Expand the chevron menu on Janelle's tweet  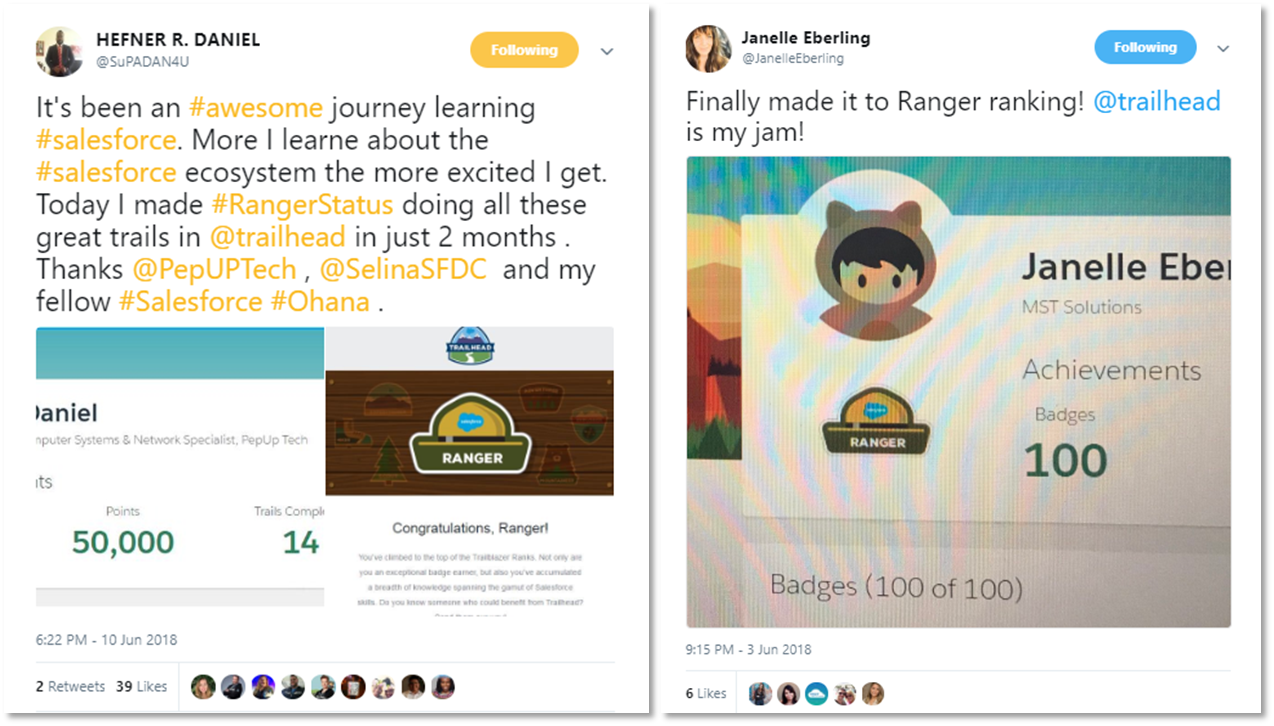pyautogui.click(x=1223, y=48)
